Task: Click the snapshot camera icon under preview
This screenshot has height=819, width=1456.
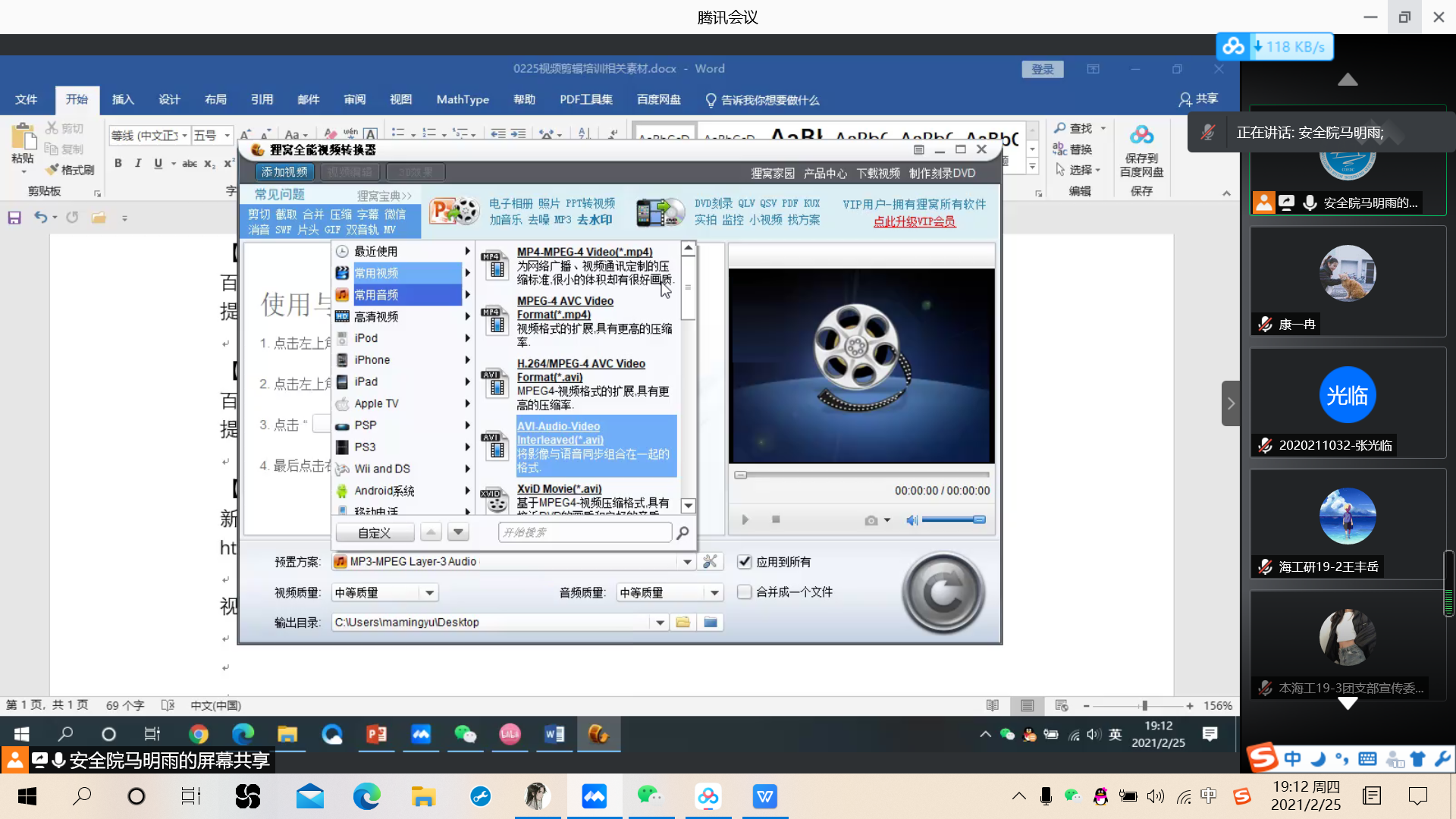Action: pyautogui.click(x=871, y=520)
